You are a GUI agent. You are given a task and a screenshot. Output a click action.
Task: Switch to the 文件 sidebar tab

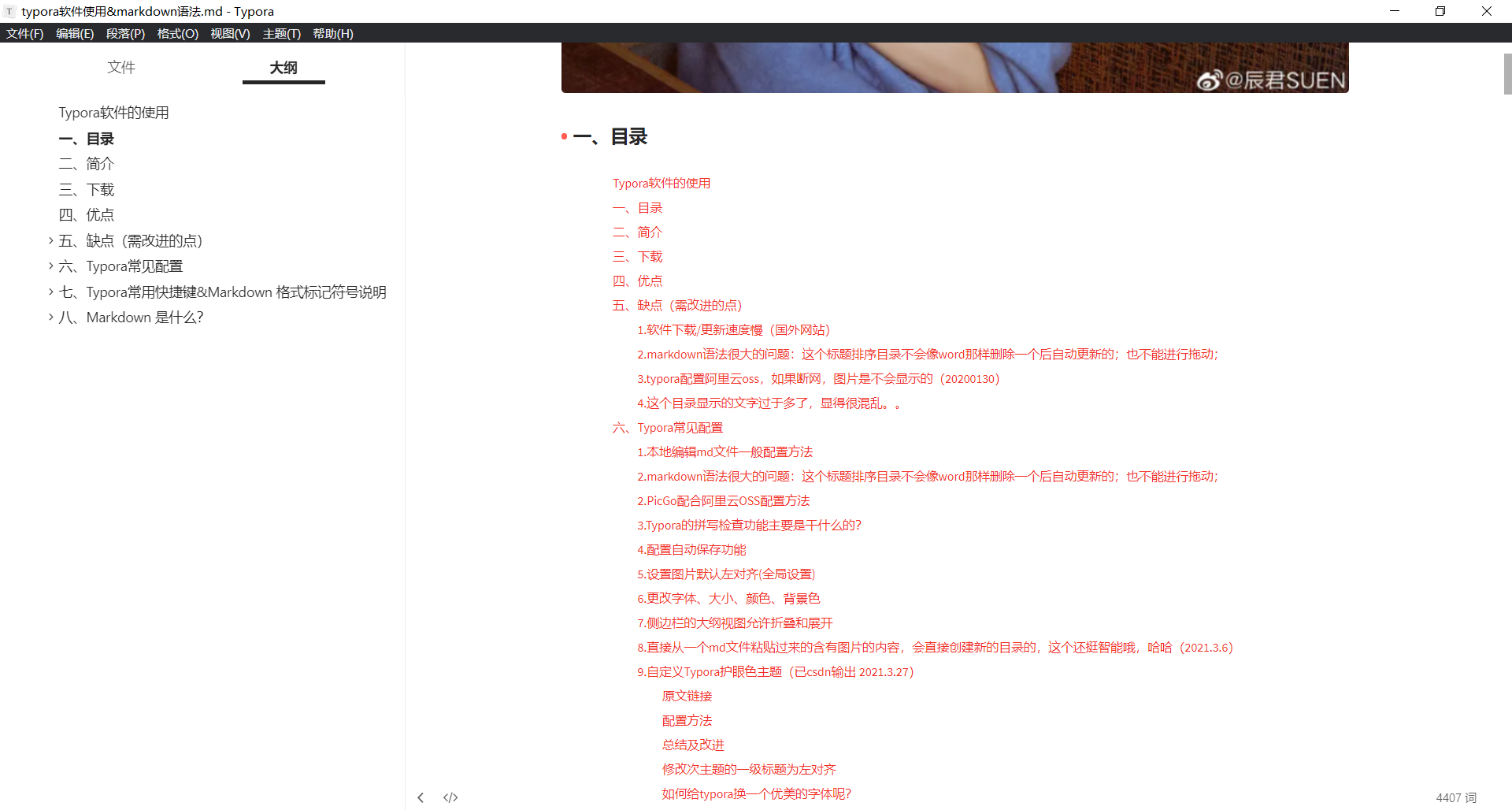(121, 67)
